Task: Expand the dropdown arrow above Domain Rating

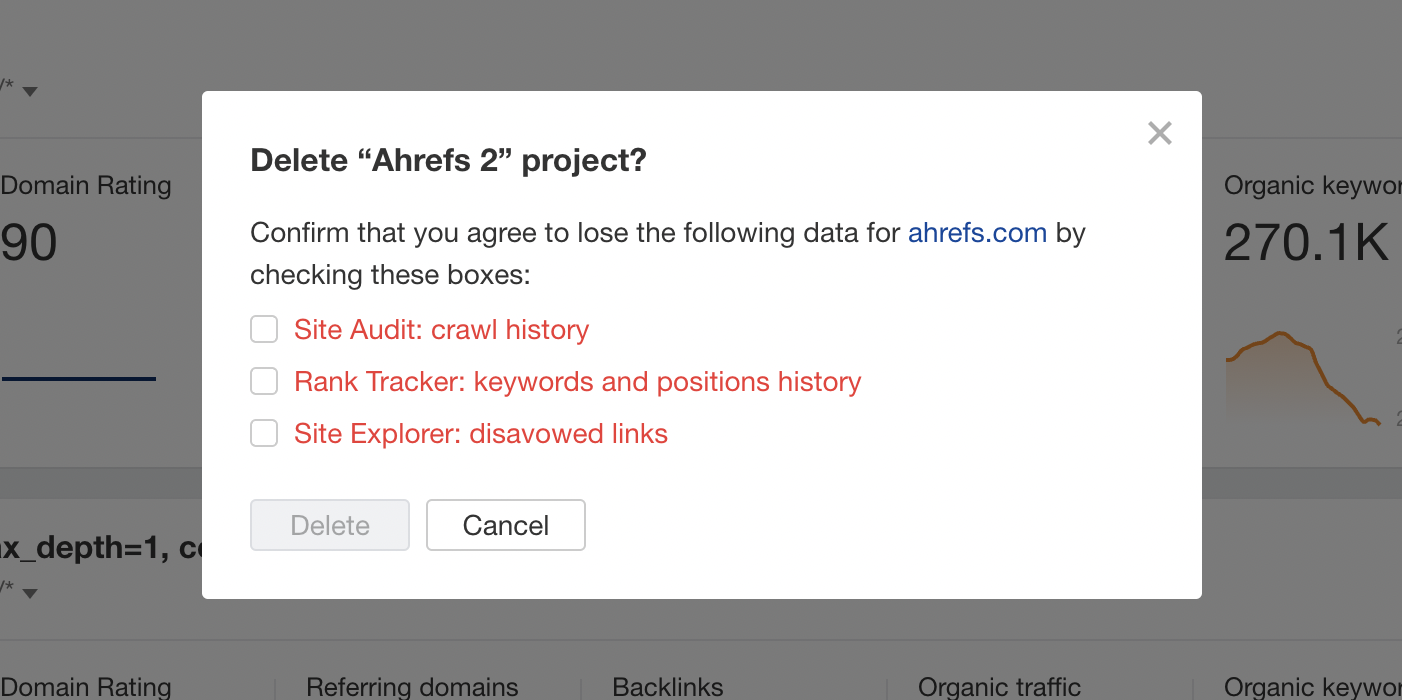Action: [30, 91]
